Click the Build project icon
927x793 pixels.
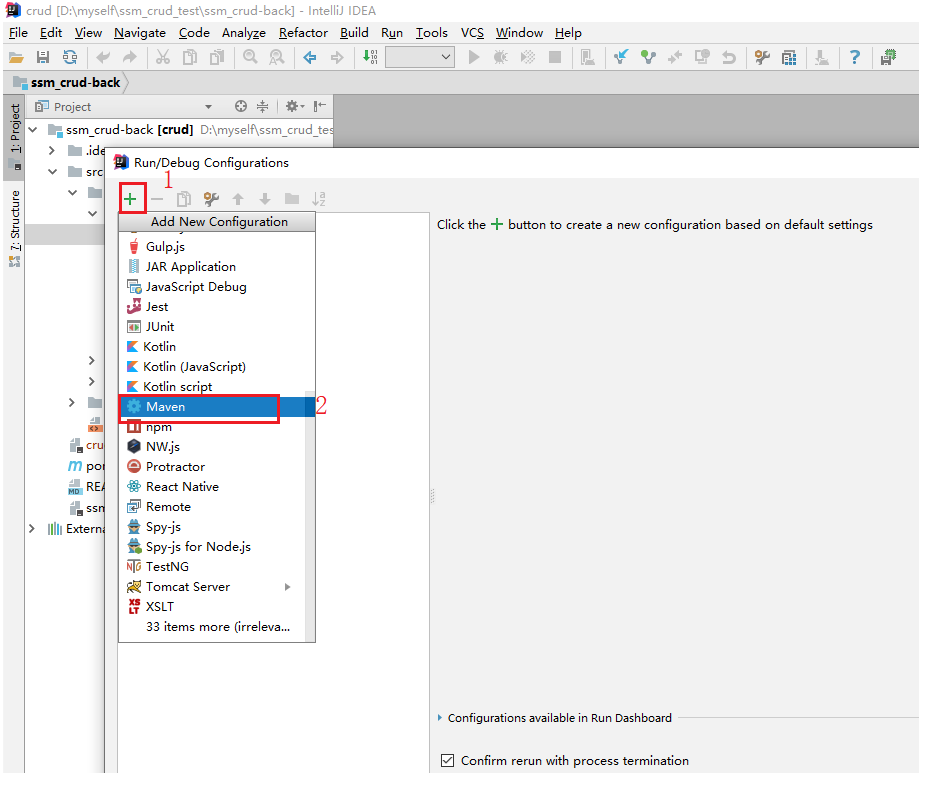point(370,57)
